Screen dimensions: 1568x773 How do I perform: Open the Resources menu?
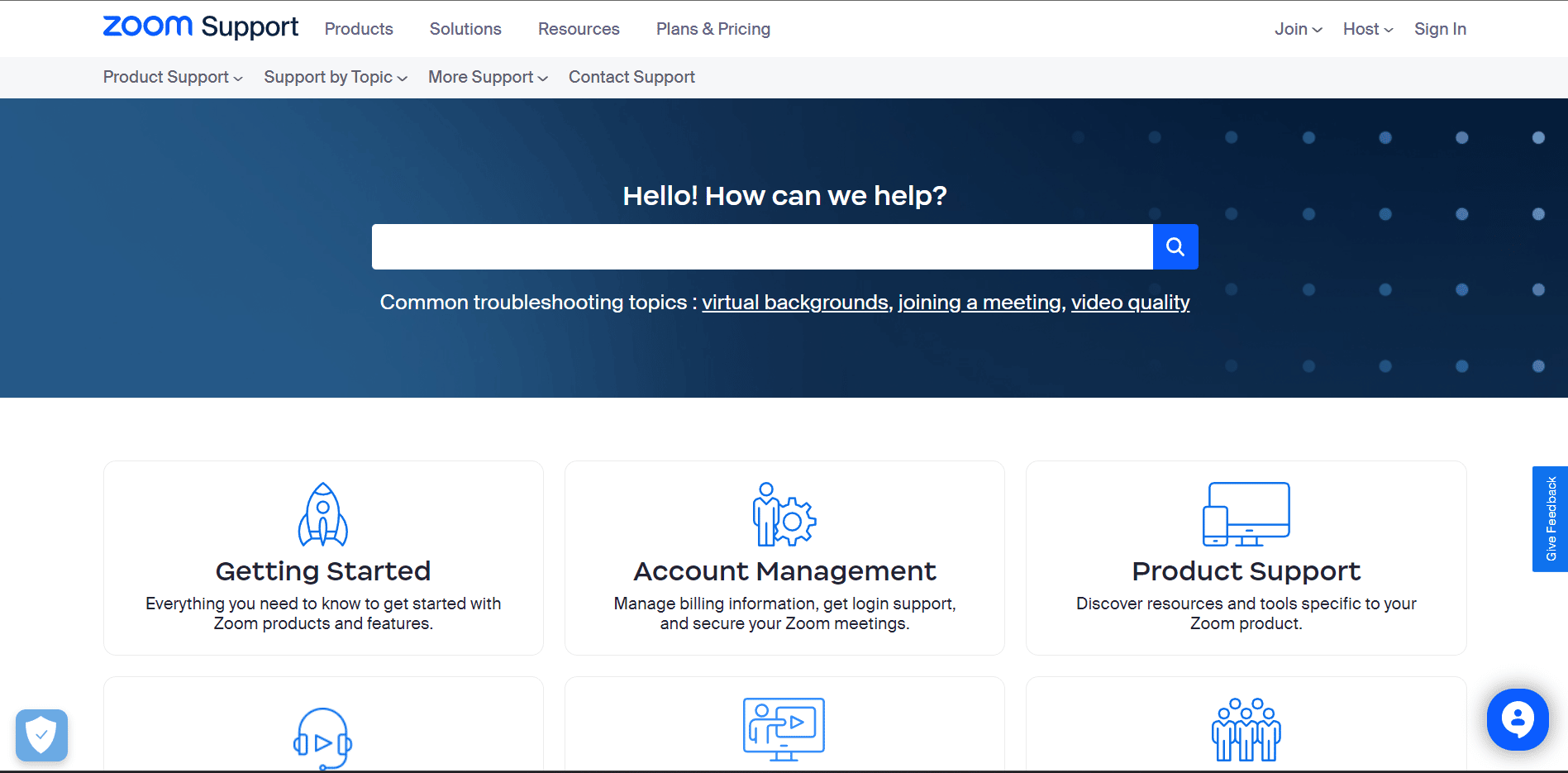click(579, 29)
